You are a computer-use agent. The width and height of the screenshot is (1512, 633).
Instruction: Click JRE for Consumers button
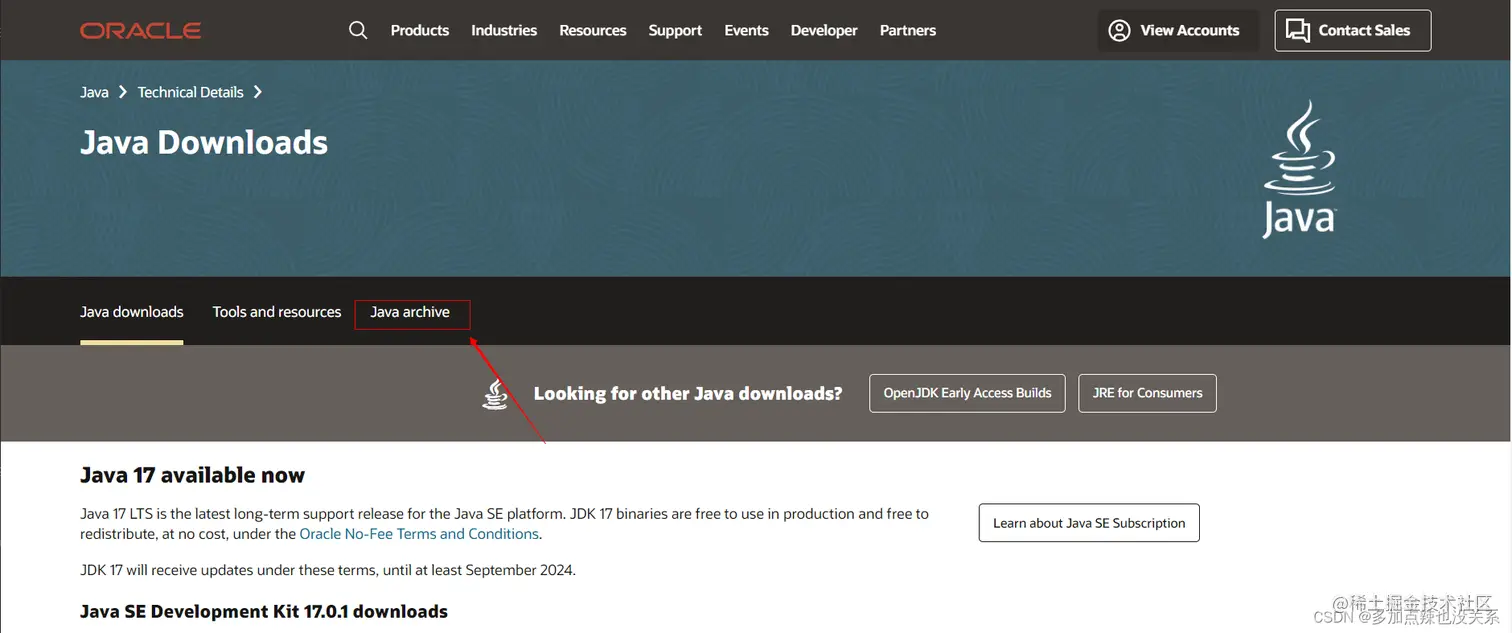(1147, 393)
